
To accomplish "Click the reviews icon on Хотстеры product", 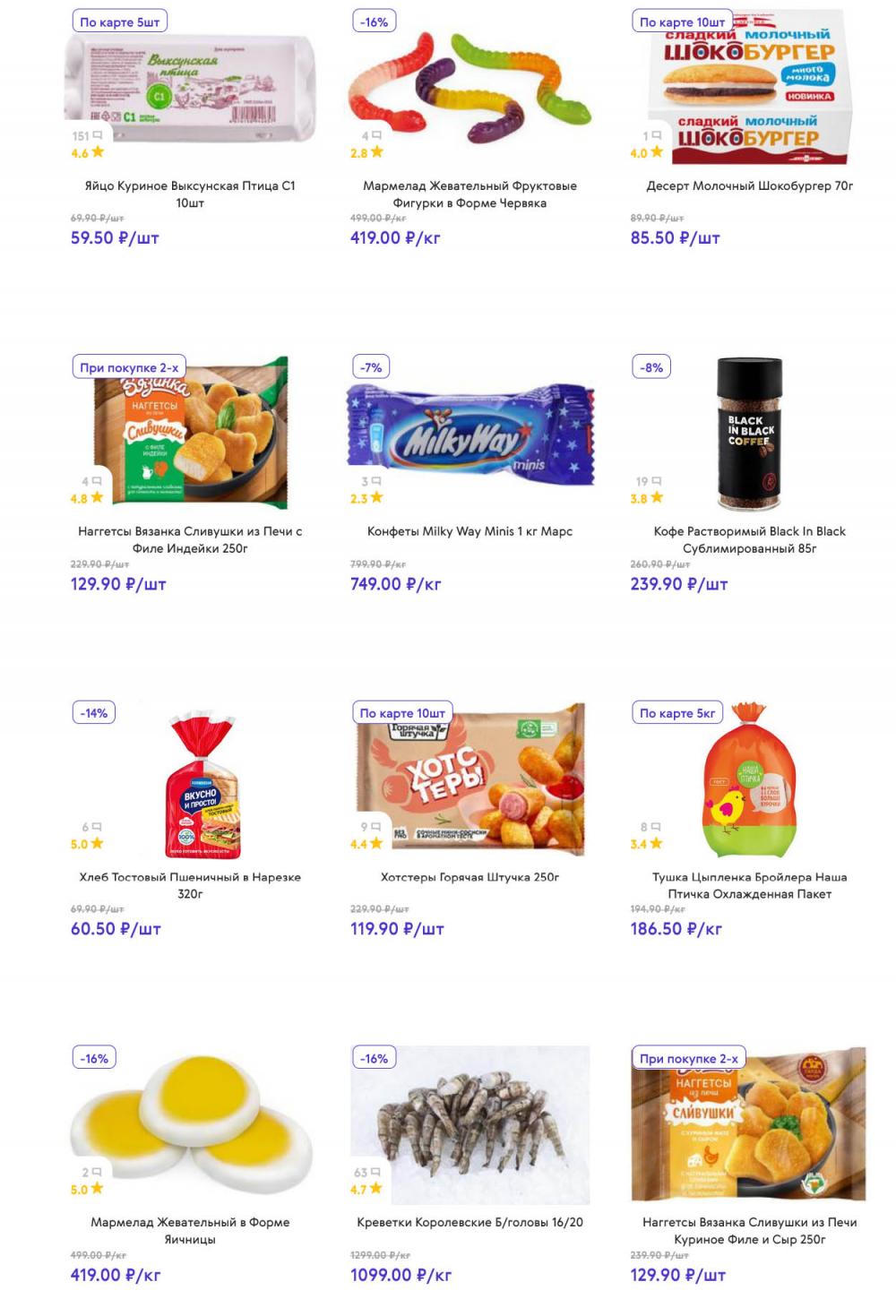I will (376, 827).
